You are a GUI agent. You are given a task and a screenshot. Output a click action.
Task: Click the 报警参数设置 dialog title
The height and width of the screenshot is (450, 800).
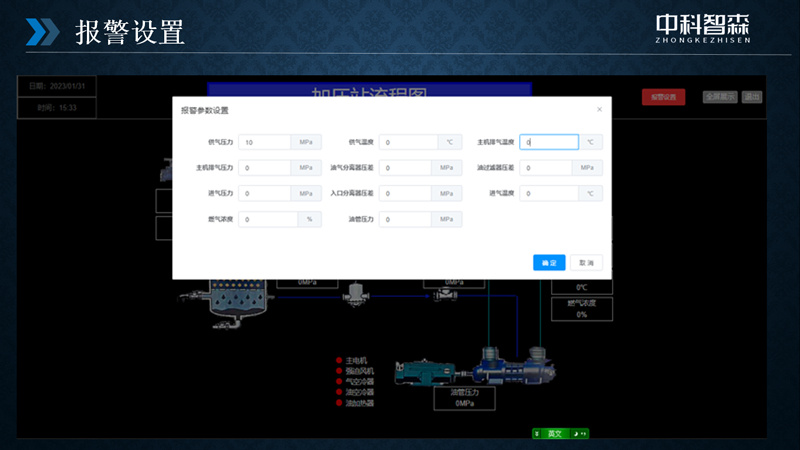205,110
